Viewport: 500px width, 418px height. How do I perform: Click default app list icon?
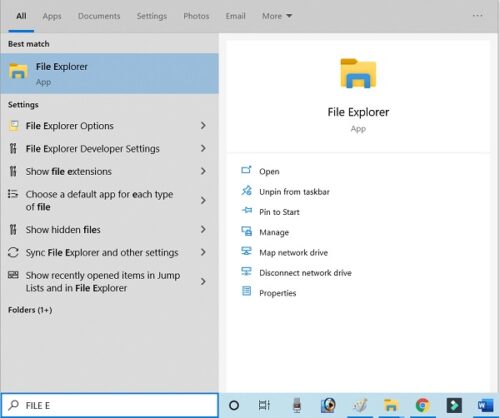[13, 194]
